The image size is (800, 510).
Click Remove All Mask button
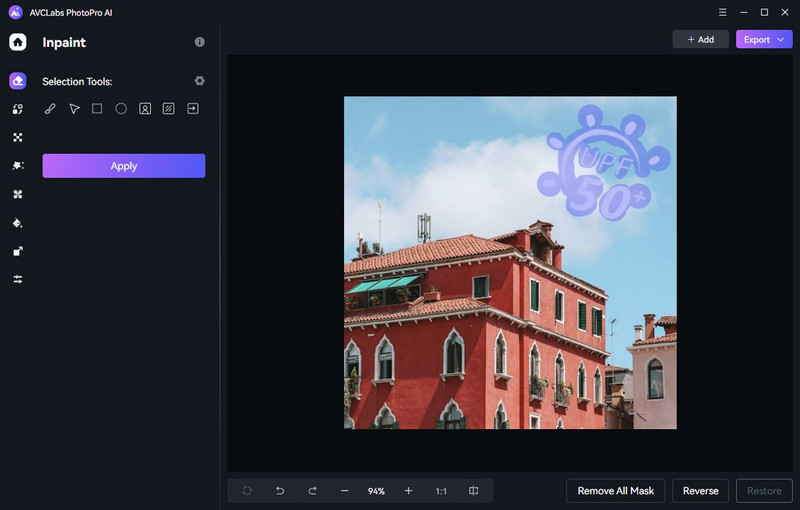point(616,491)
